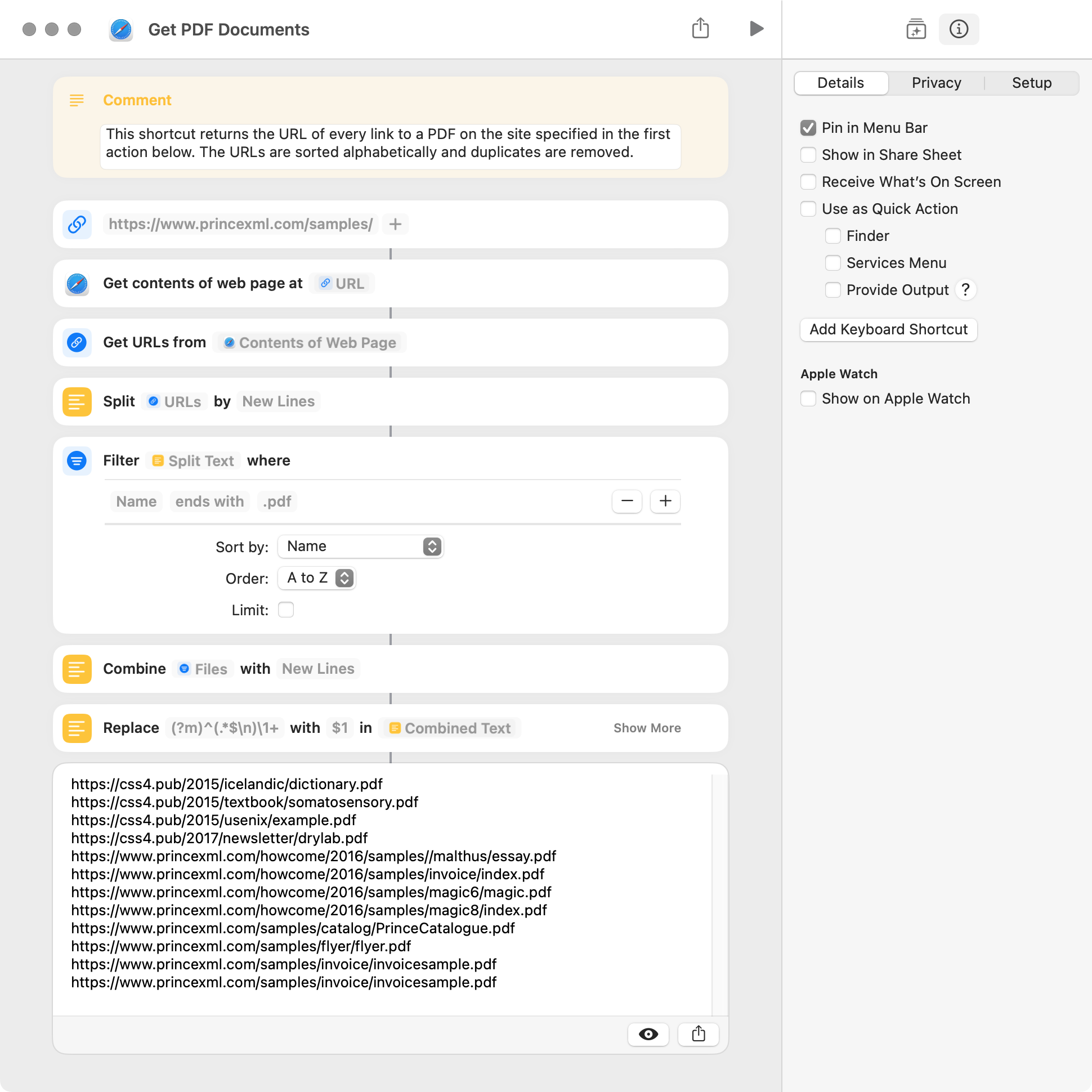The height and width of the screenshot is (1092, 1092).
Task: Click the Combined Text variable
Action: (450, 728)
